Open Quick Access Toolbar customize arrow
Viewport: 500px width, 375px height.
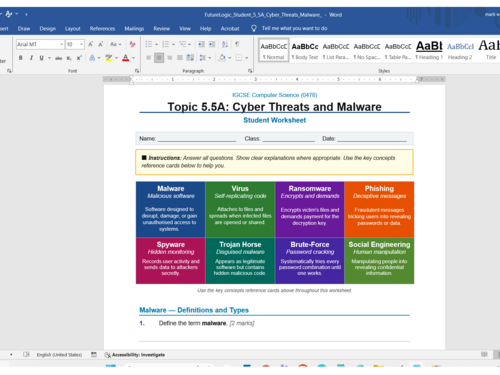click(x=26, y=14)
